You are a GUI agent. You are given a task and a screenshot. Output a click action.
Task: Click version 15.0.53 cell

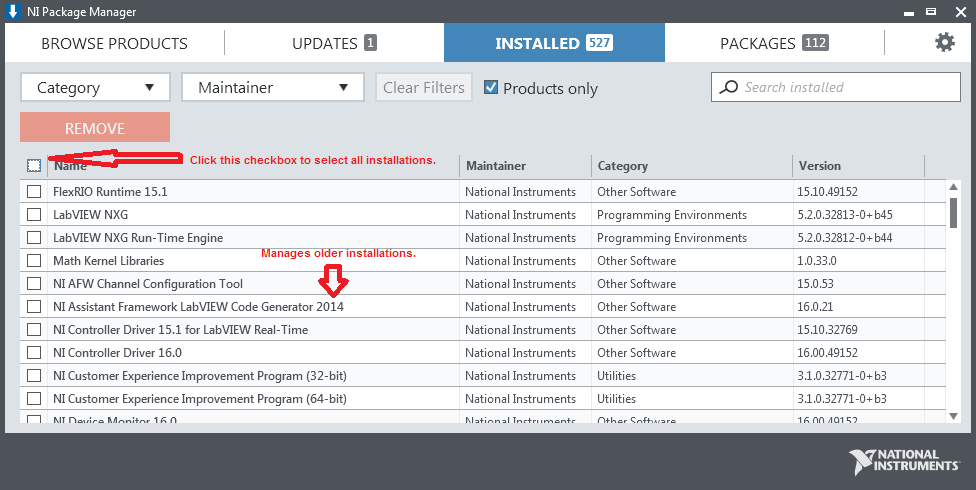click(x=815, y=284)
